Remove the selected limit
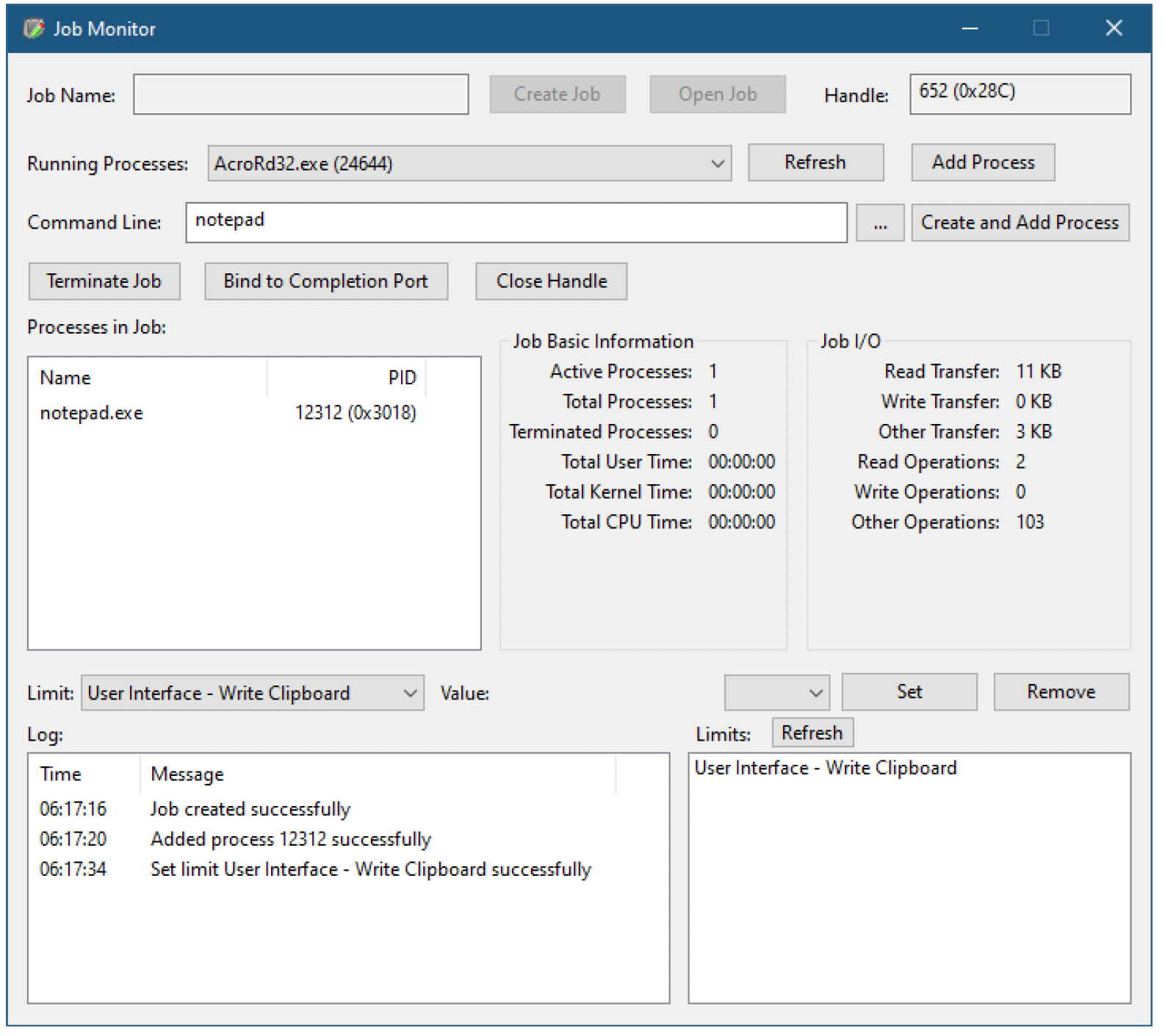1165x1036 pixels. coord(1061,691)
